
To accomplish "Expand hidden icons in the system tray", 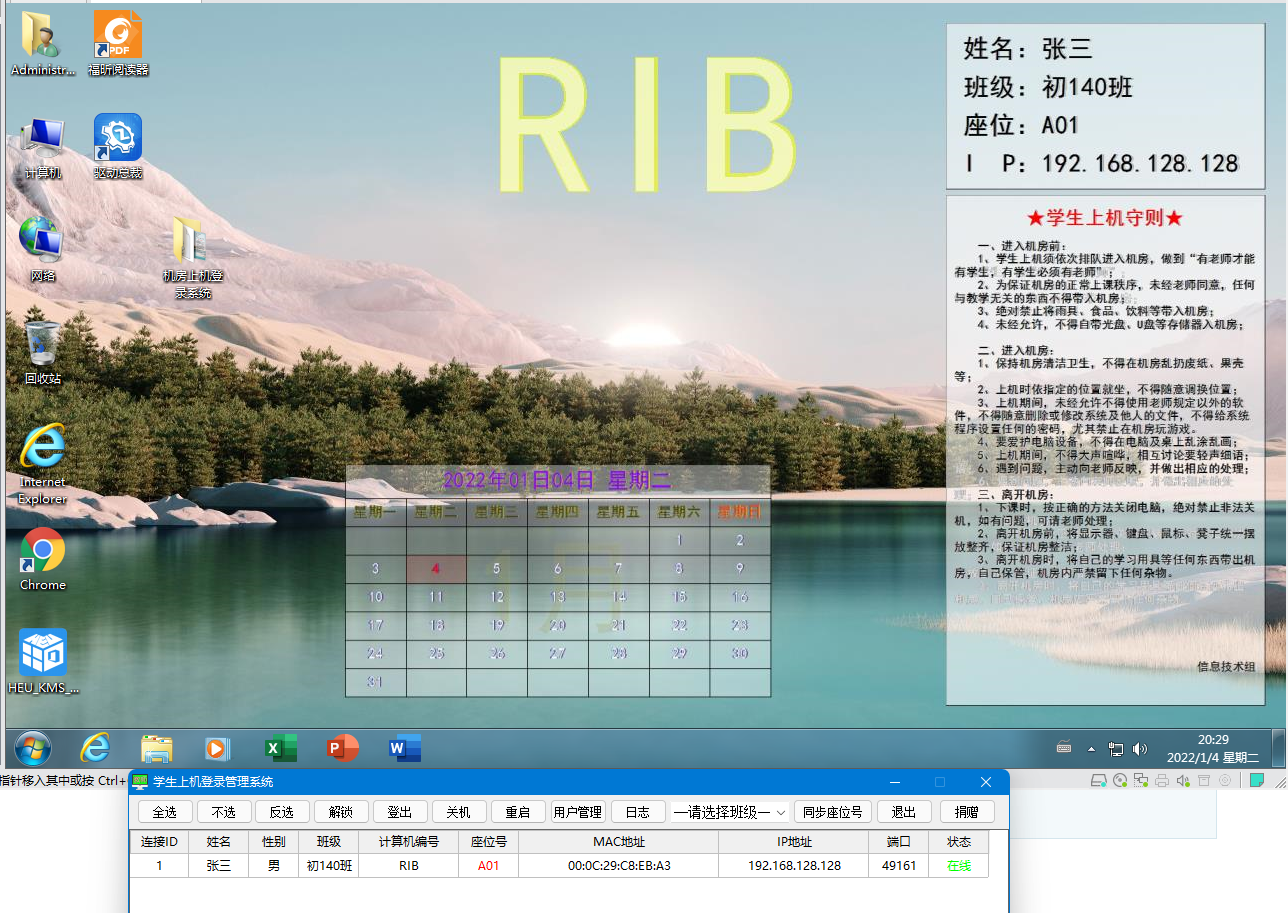I will [x=1091, y=748].
